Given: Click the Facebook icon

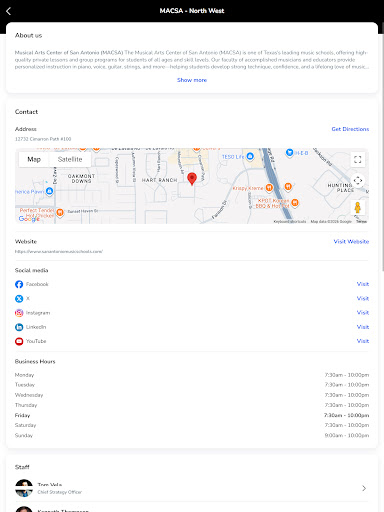Looking at the screenshot, I should coord(19,284).
